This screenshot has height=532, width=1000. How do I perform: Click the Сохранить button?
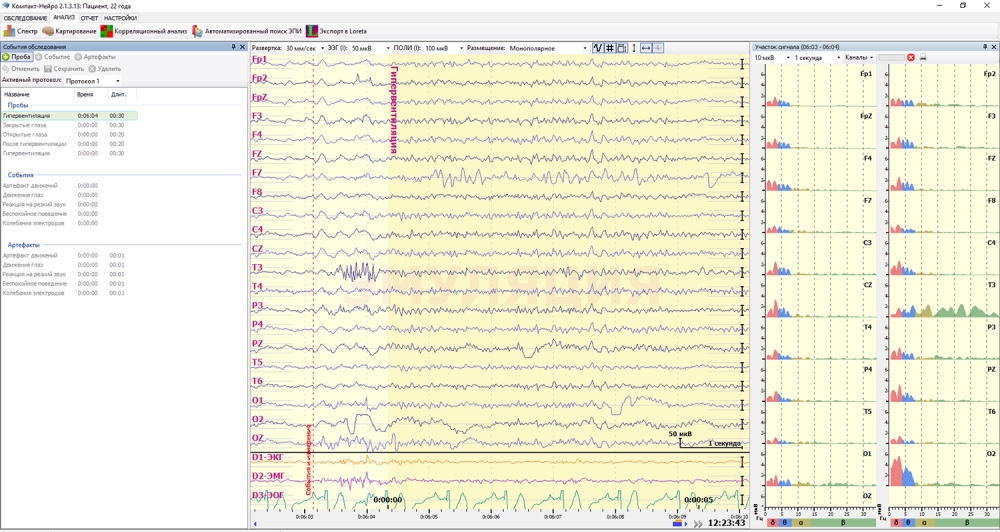click(64, 69)
